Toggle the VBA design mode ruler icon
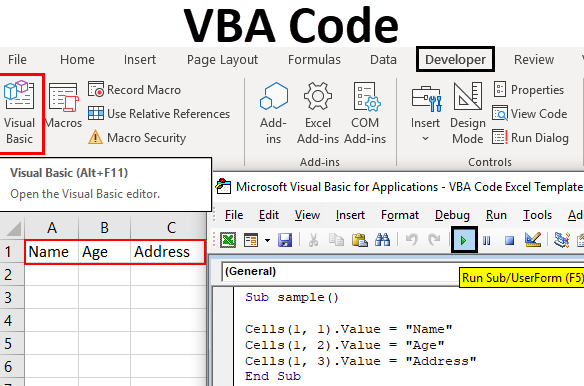584x386 pixels. coord(533,240)
